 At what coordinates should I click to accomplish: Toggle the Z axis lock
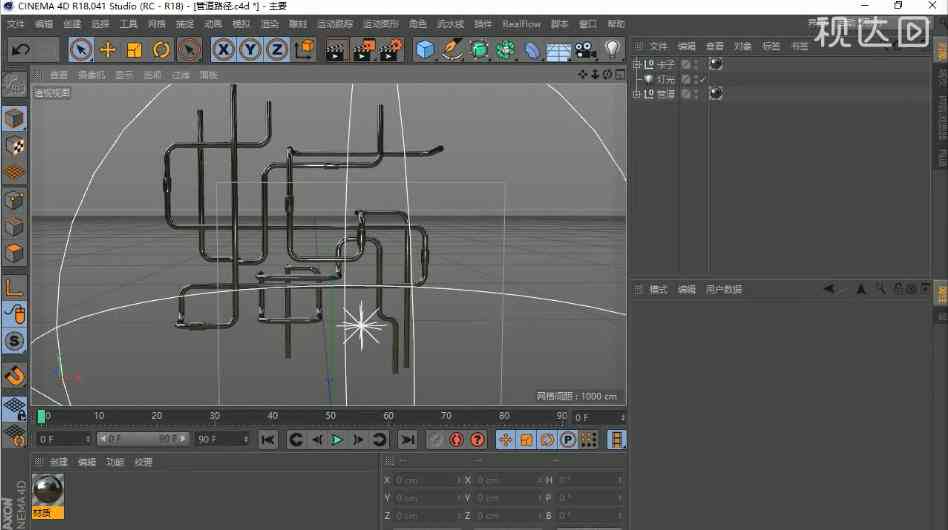[x=277, y=50]
